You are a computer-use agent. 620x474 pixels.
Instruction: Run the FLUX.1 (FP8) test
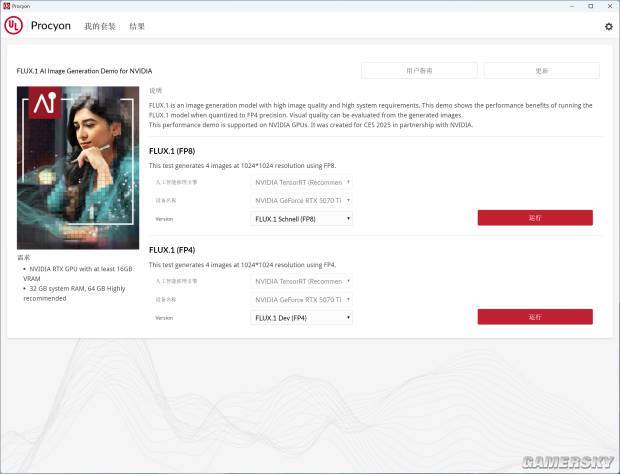tap(535, 218)
